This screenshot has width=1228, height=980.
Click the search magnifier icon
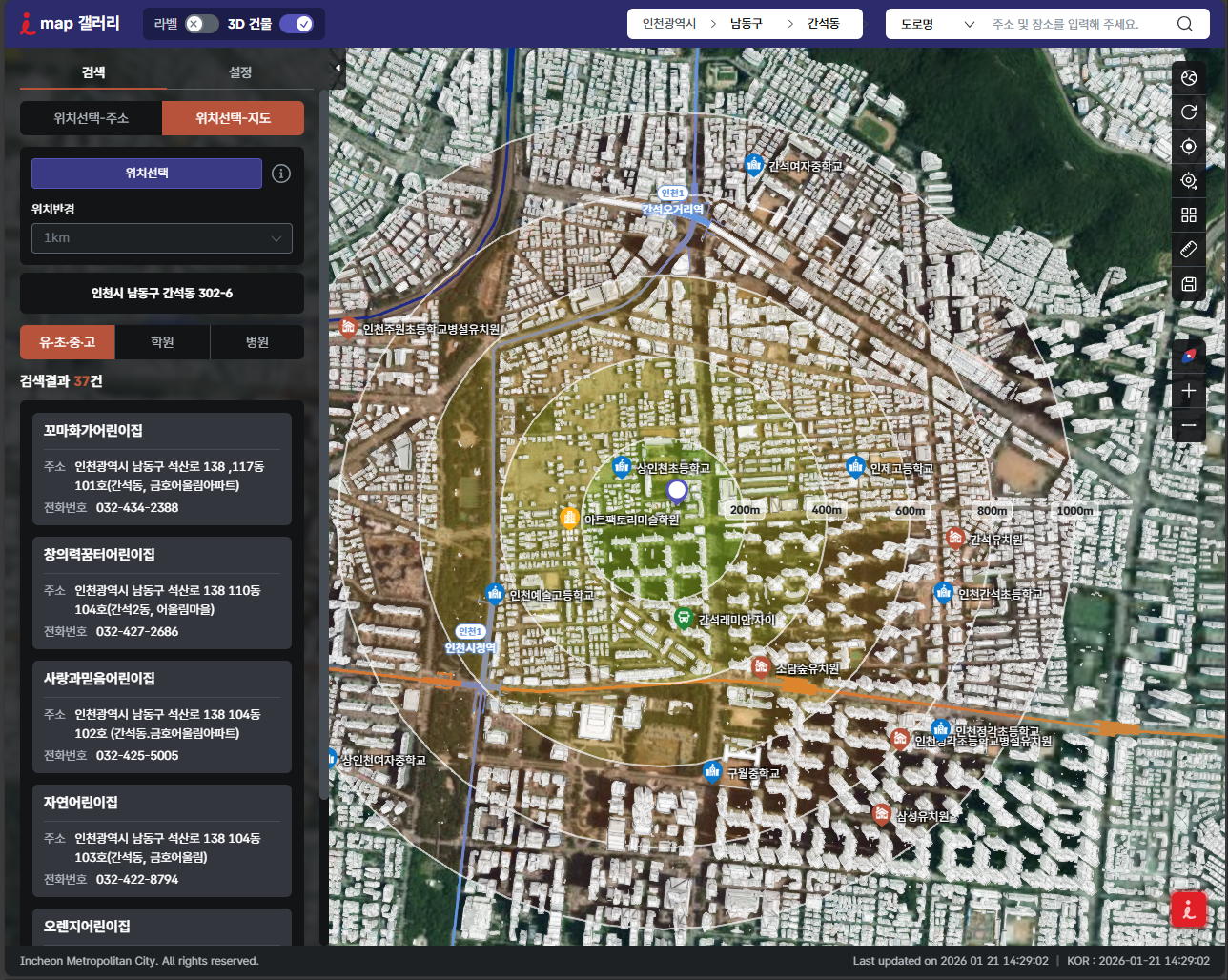tap(1184, 24)
